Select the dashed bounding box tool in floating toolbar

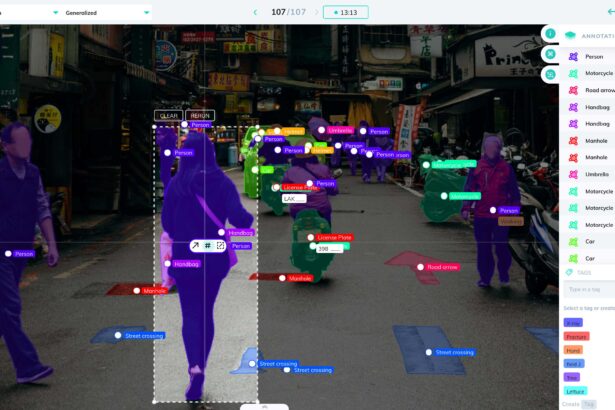(x=220, y=246)
